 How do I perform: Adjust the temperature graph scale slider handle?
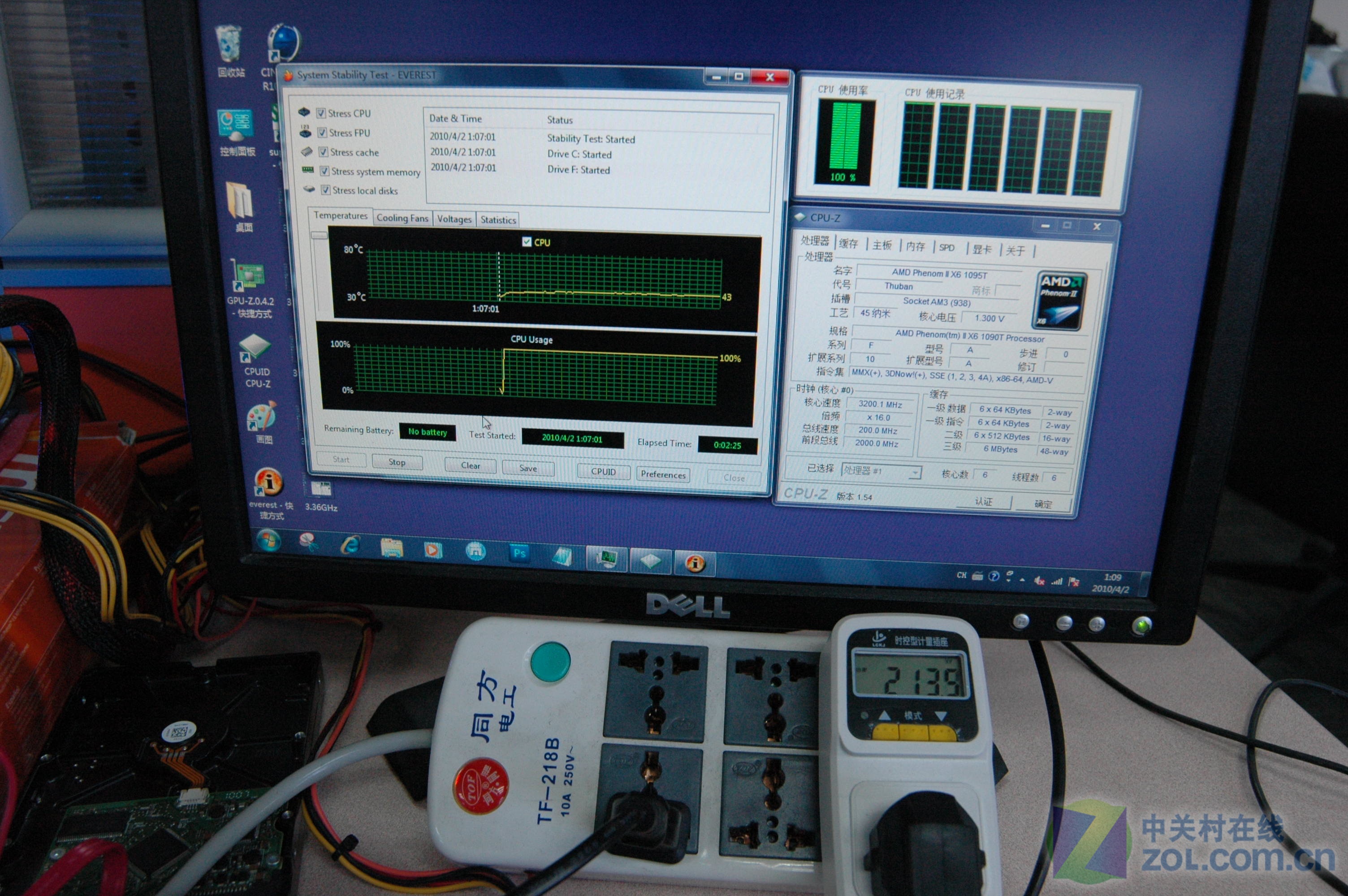319,235
